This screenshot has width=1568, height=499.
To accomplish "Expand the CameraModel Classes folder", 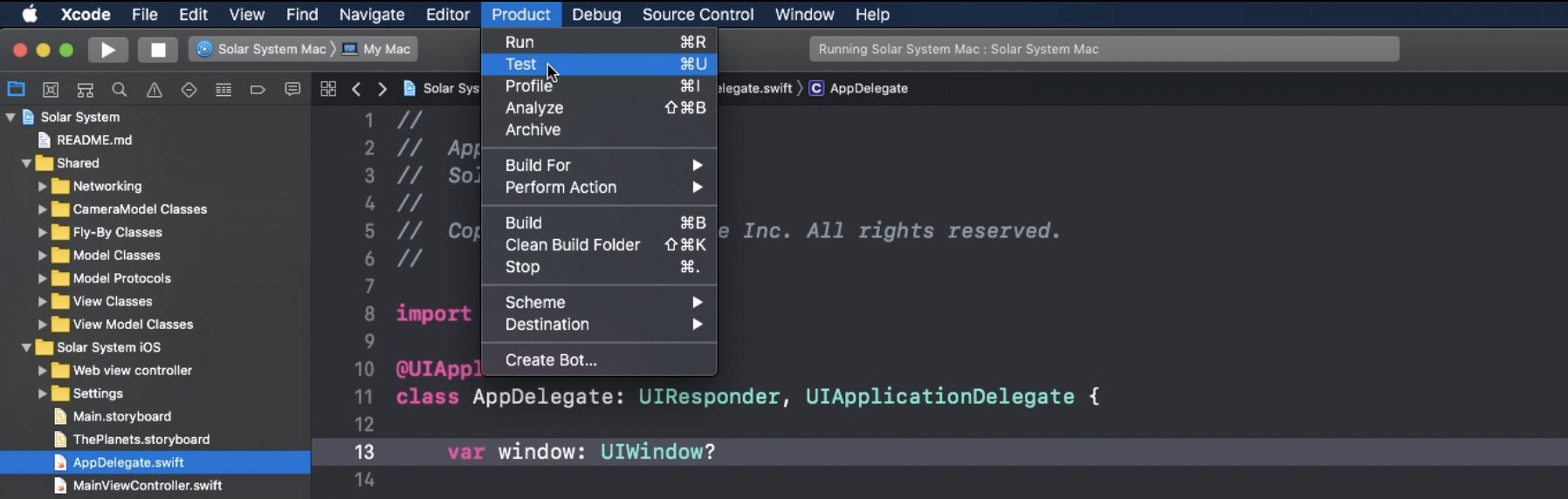I will (42, 209).
